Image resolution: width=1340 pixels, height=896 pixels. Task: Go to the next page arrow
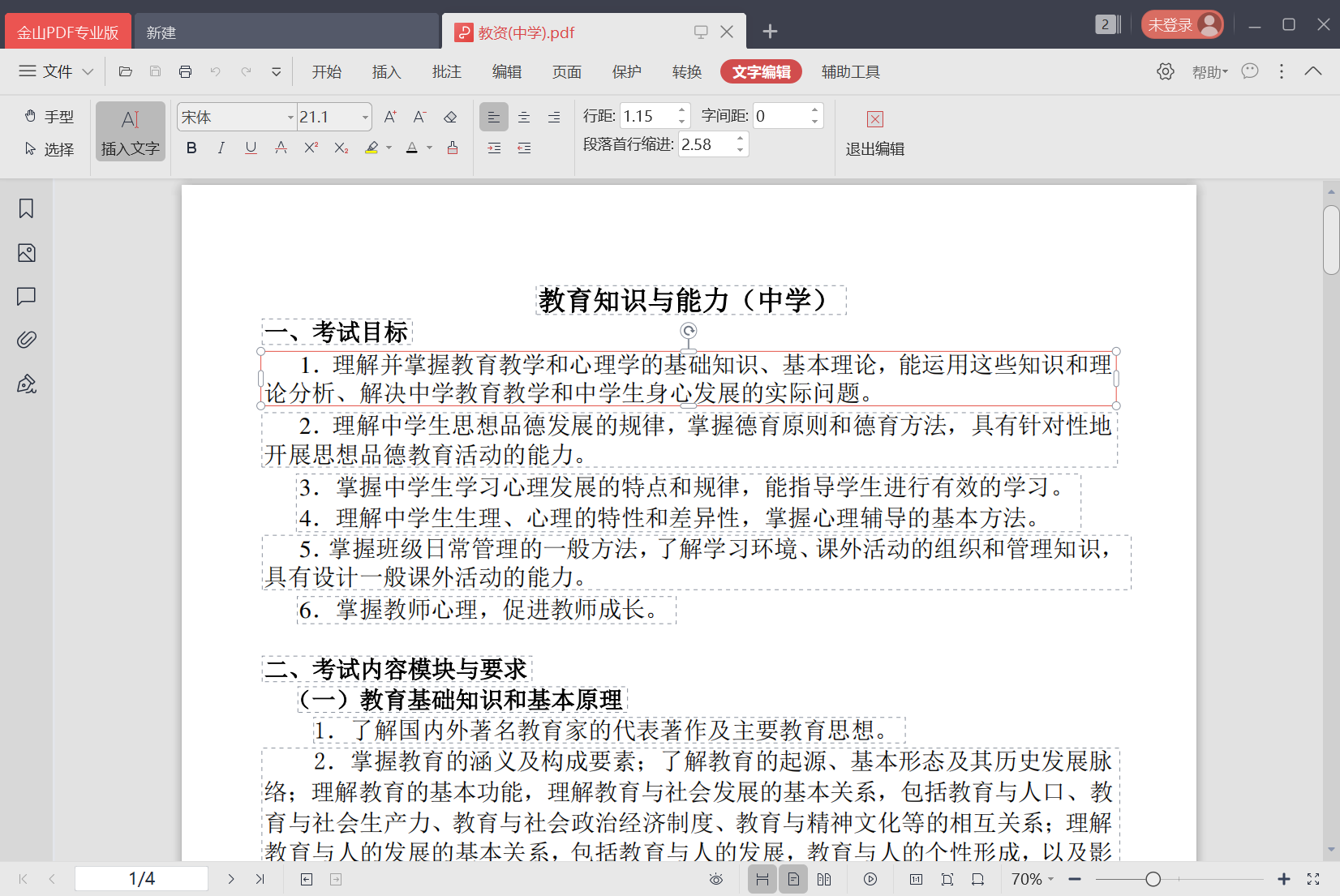point(231,879)
